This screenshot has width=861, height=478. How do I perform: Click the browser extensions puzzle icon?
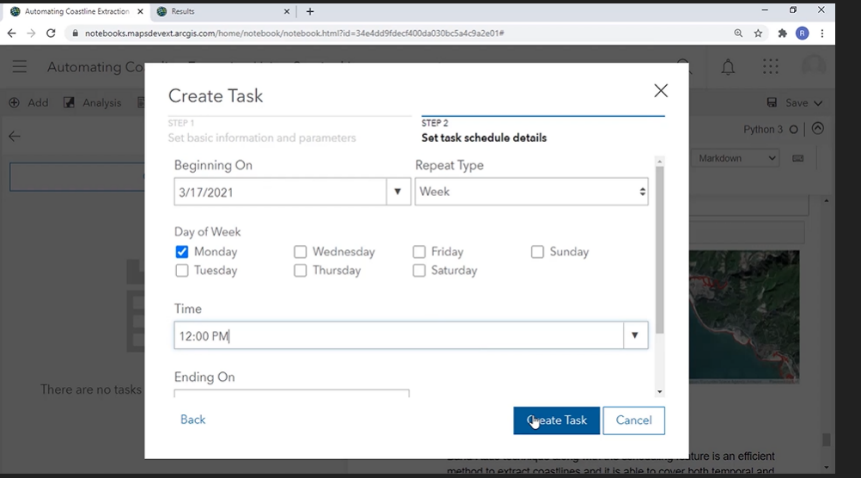(782, 33)
